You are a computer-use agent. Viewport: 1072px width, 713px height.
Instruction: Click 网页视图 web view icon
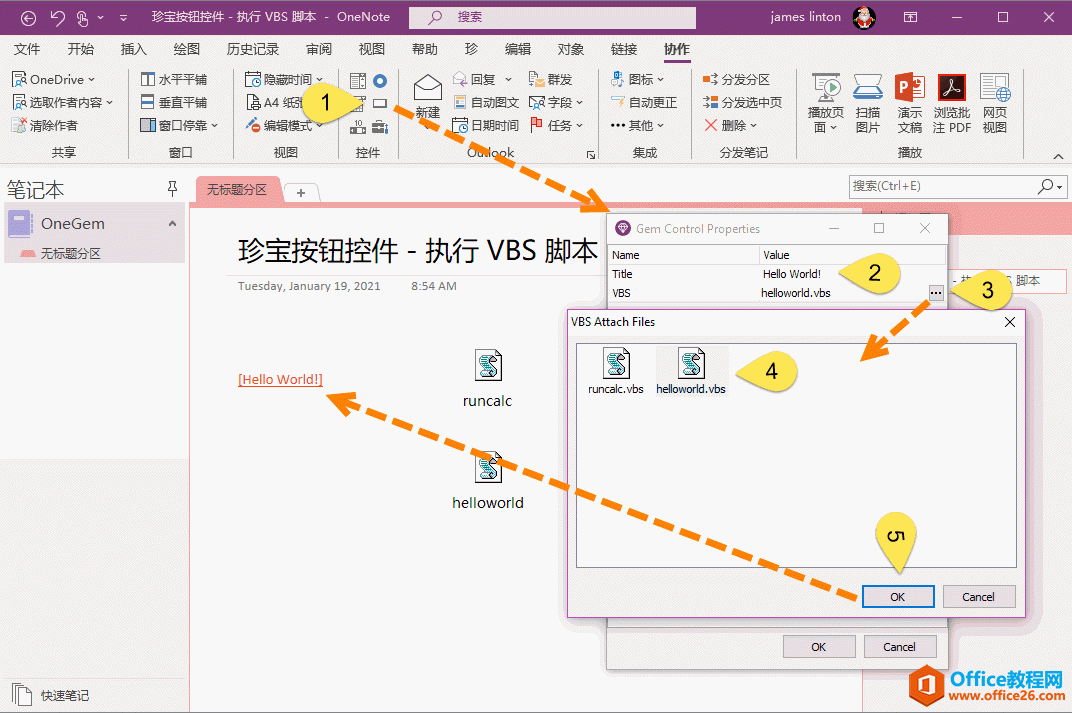pos(995,104)
